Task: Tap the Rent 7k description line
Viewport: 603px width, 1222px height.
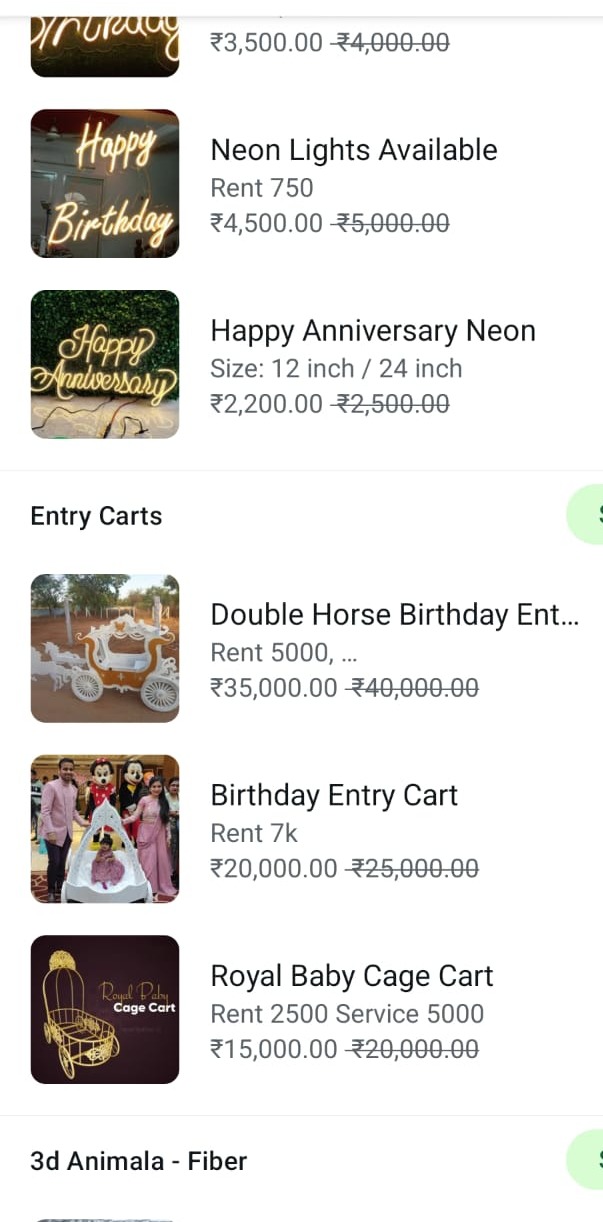Action: 254,833
